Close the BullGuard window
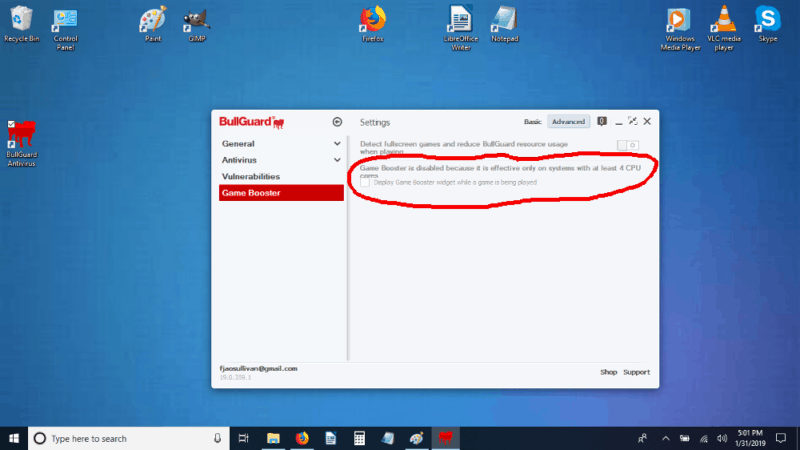 (x=647, y=121)
